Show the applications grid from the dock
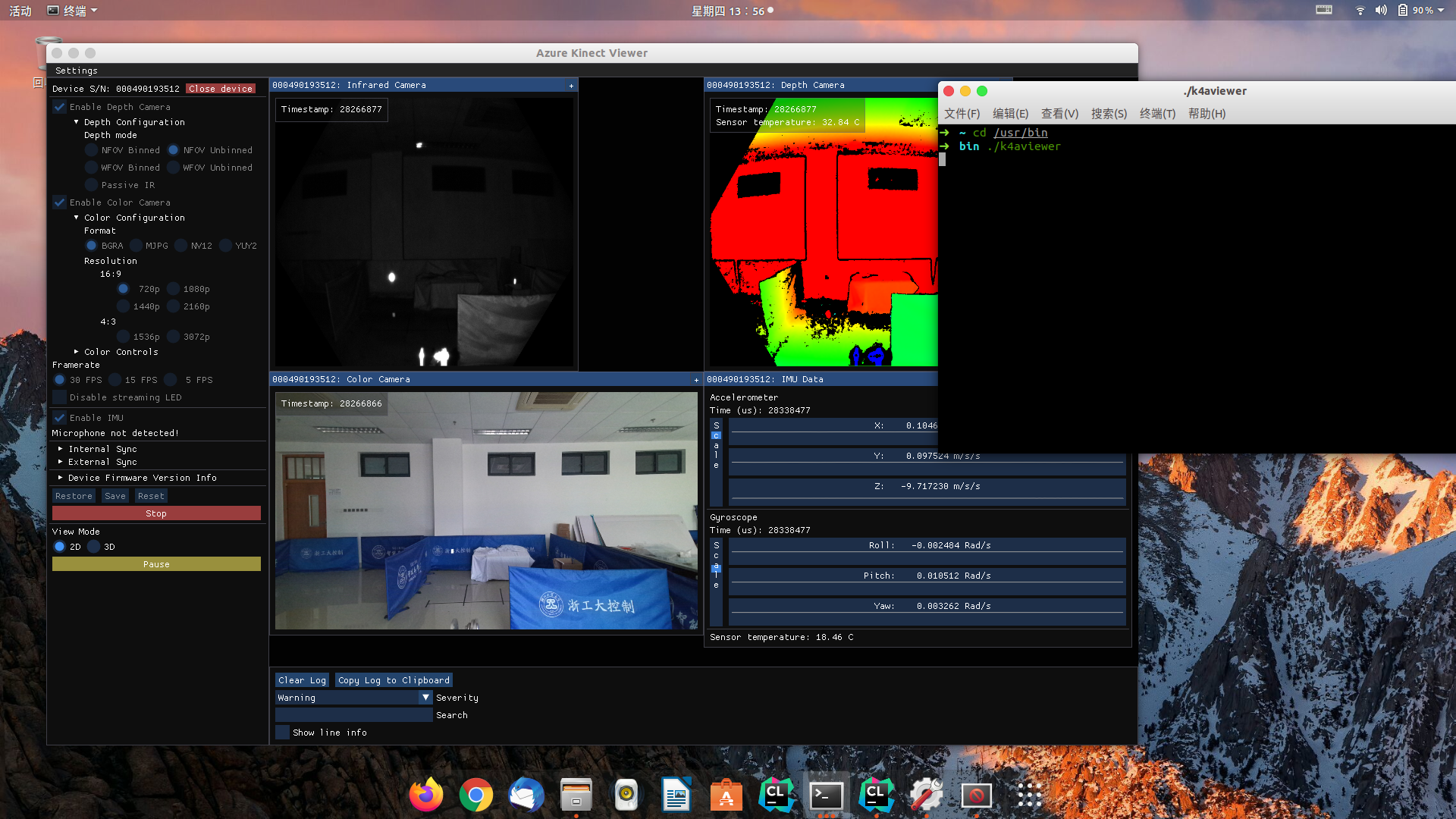The width and height of the screenshot is (1456, 819). [x=1029, y=795]
